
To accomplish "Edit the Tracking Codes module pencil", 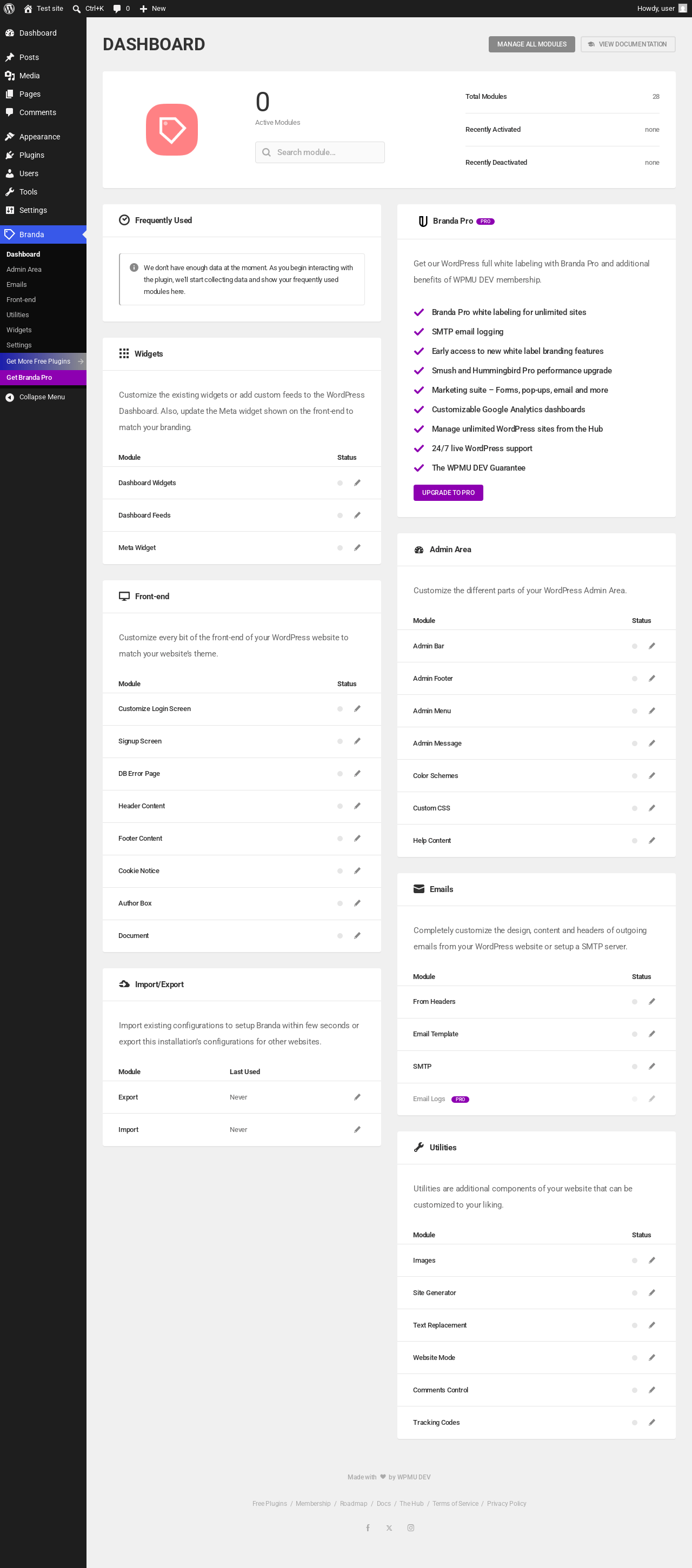I will coord(652,1422).
